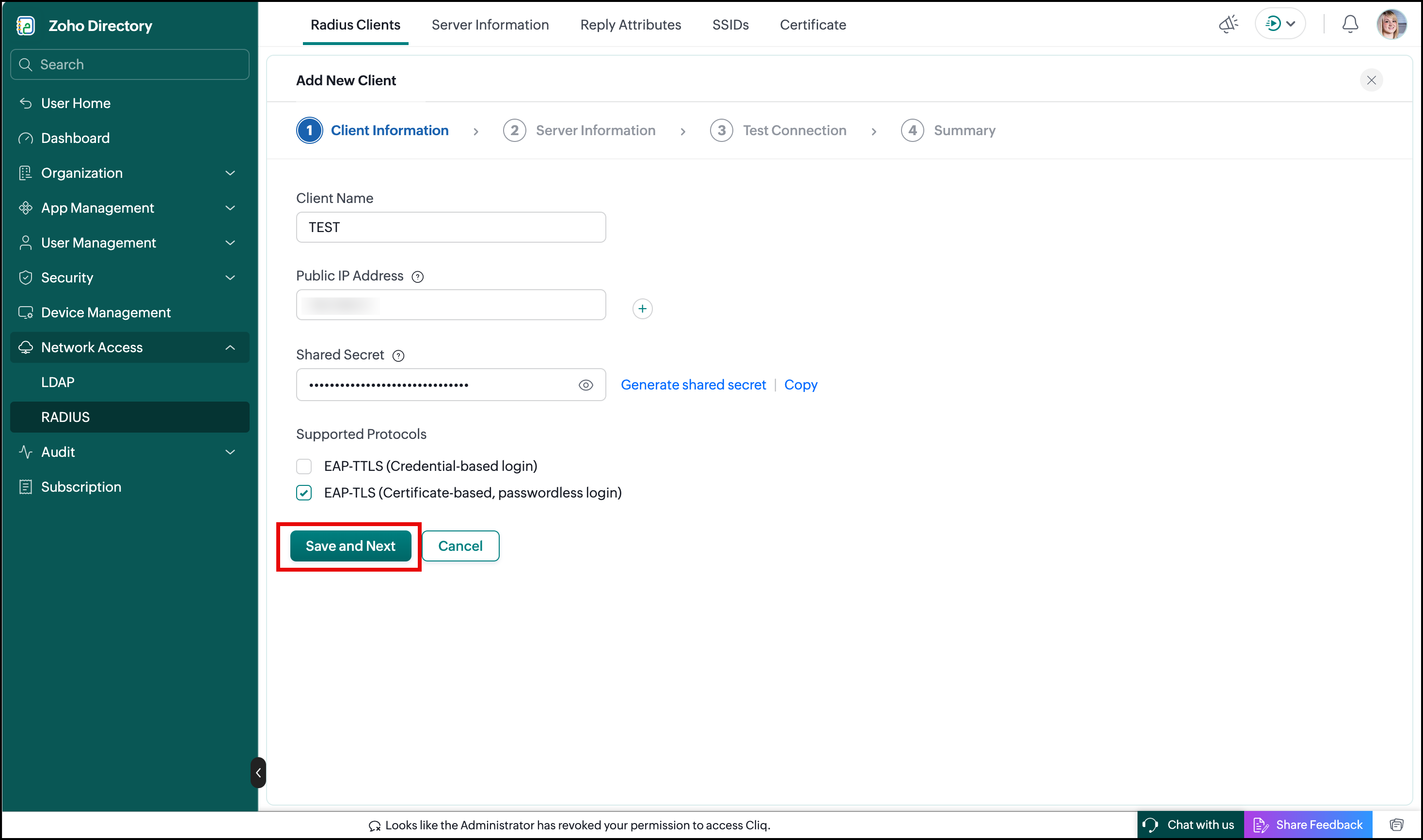Image resolution: width=1423 pixels, height=840 pixels.
Task: Click the Chat with us headset button
Action: [1190, 824]
